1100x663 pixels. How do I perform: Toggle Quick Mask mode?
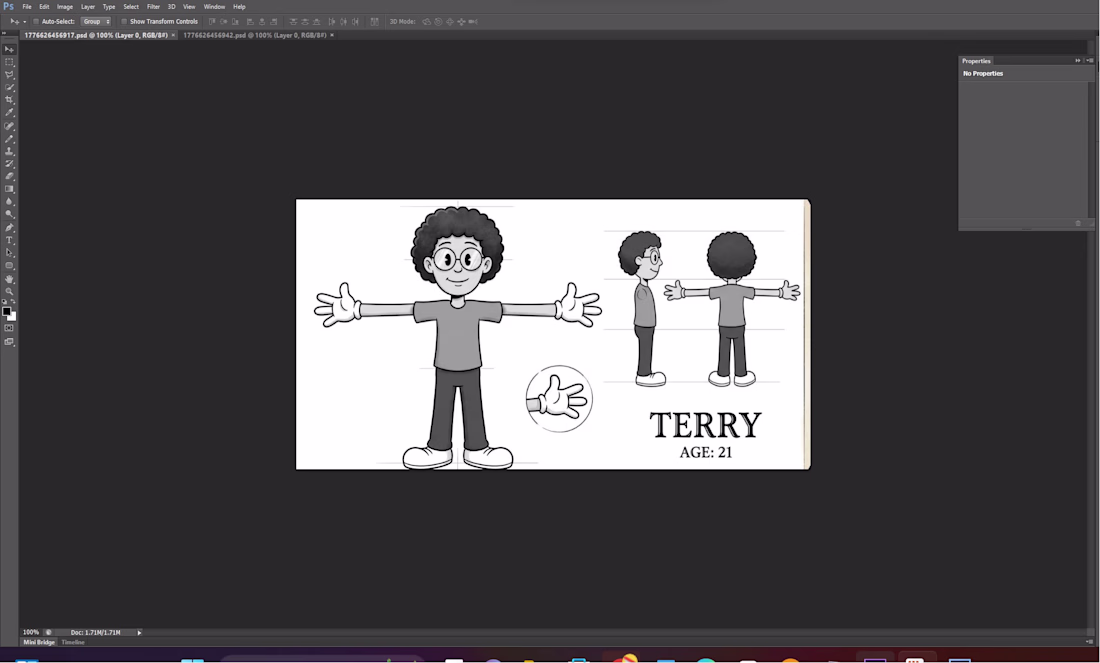pos(9,328)
